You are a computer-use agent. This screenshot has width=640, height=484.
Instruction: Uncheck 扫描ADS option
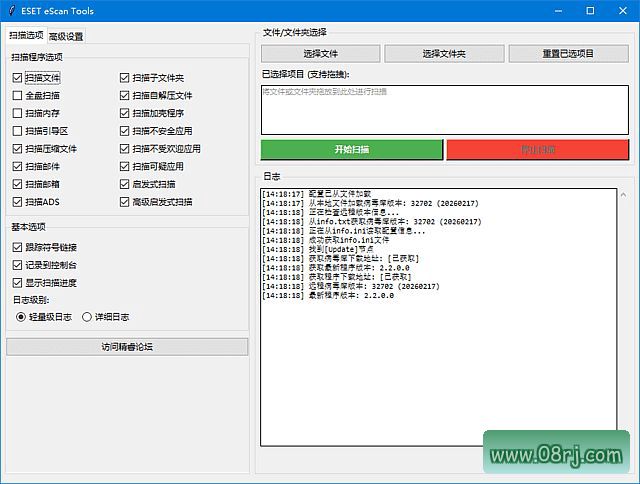[18, 202]
